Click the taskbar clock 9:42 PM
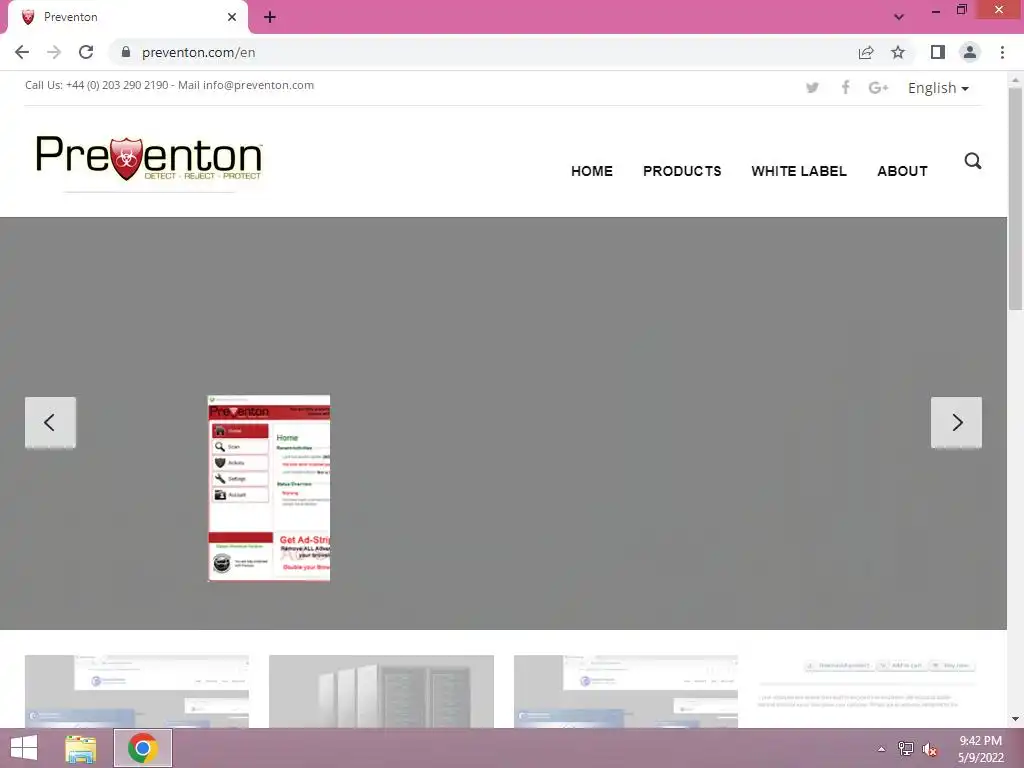The width and height of the screenshot is (1024, 768). point(980,741)
